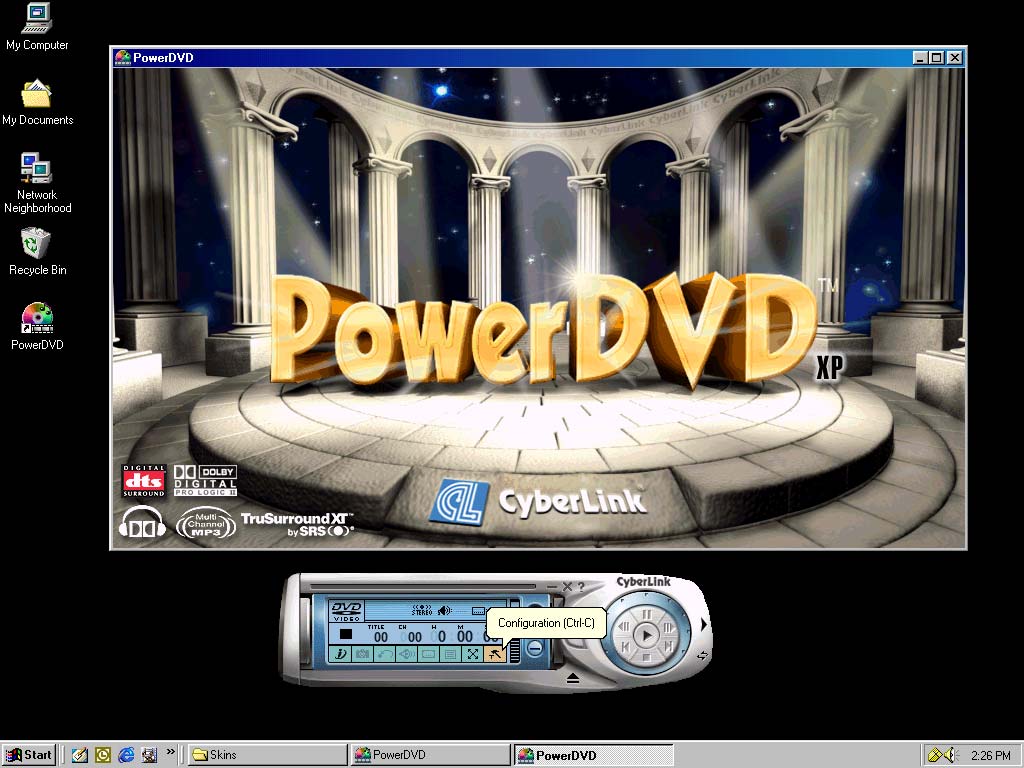The image size is (1024, 768).
Task: Open the Network Neighborhood desktop icon
Action: (37, 184)
